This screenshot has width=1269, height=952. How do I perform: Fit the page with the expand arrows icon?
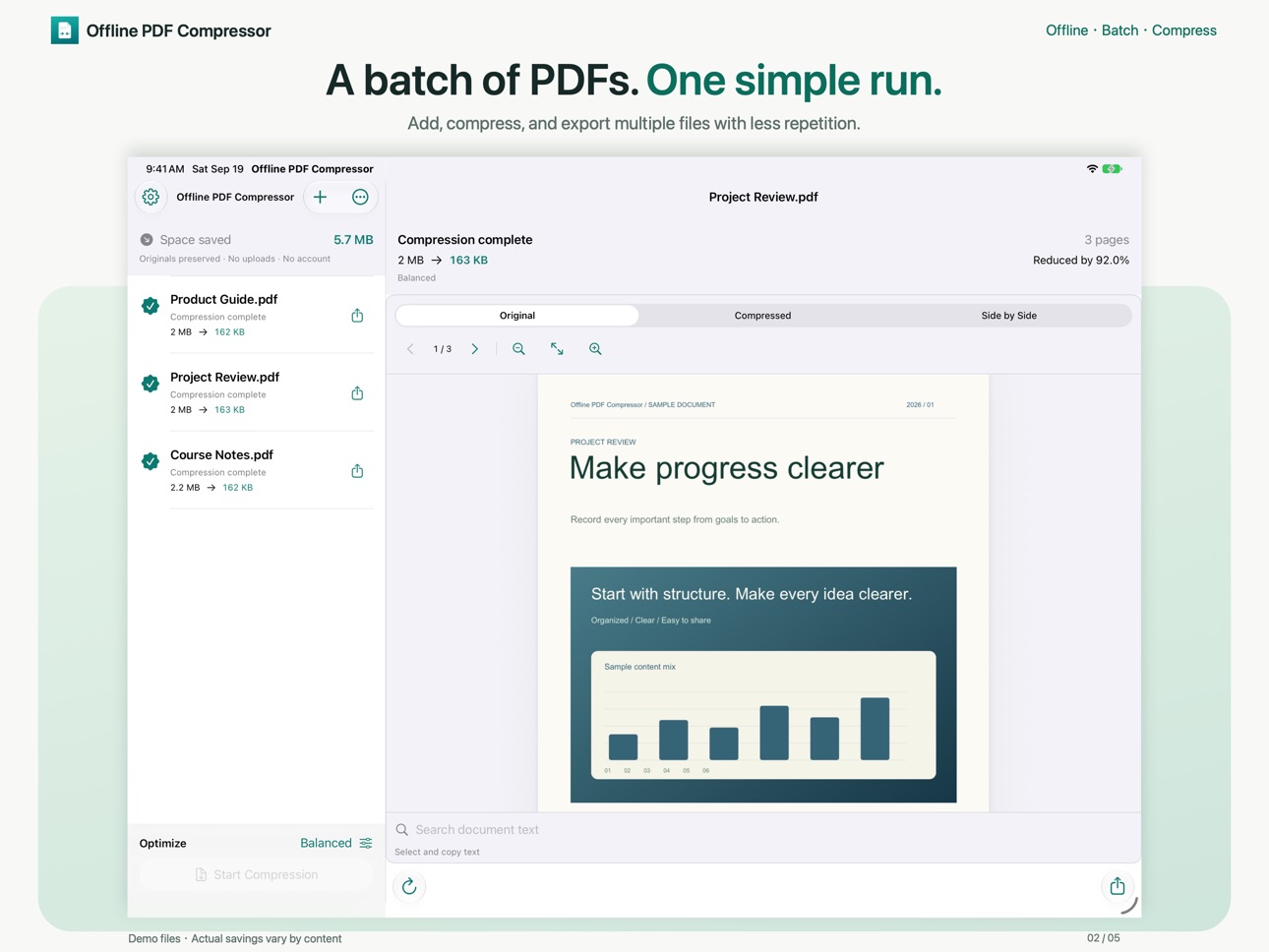[x=557, y=349]
